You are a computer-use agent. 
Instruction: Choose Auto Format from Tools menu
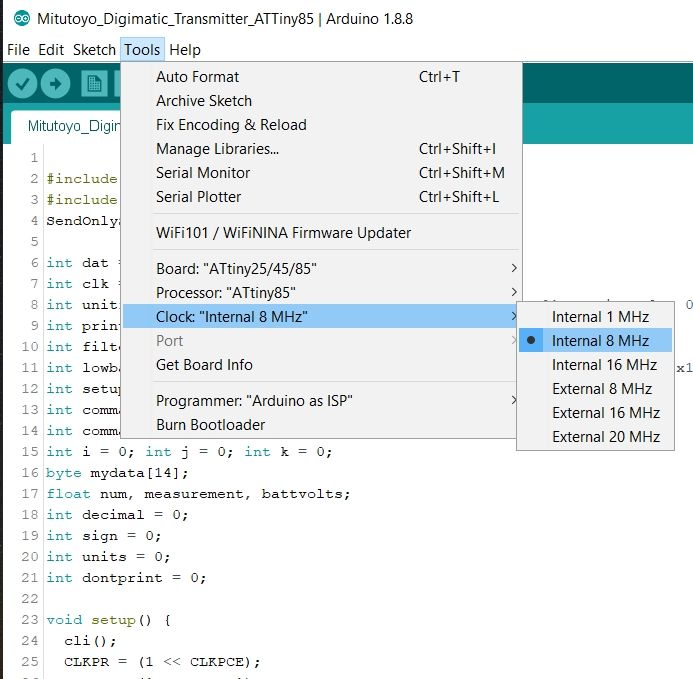pos(321,77)
